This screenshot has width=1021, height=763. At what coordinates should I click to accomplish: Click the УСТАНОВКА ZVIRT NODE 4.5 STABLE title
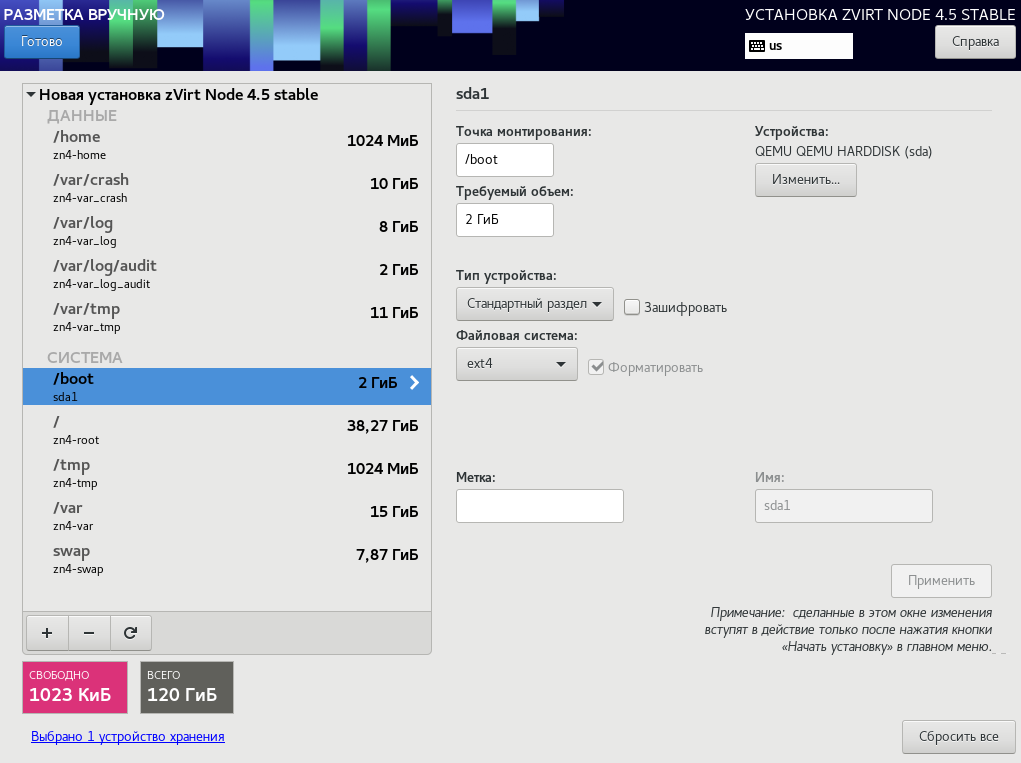(x=880, y=15)
